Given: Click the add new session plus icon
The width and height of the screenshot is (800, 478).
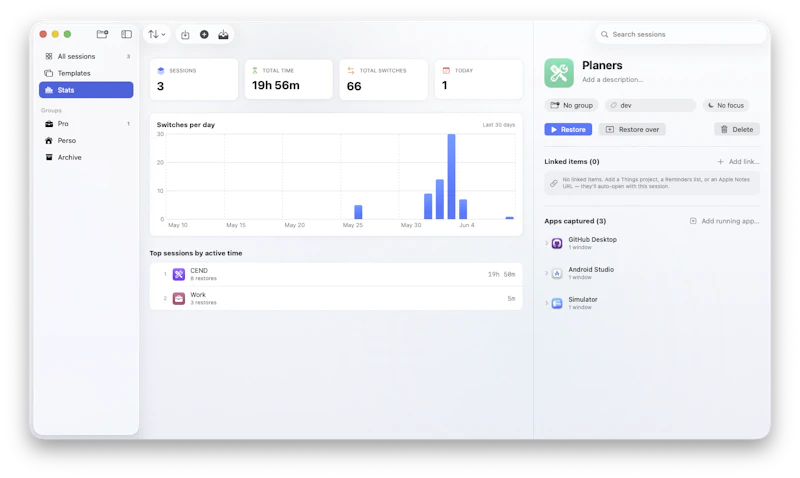Looking at the screenshot, I should (204, 34).
